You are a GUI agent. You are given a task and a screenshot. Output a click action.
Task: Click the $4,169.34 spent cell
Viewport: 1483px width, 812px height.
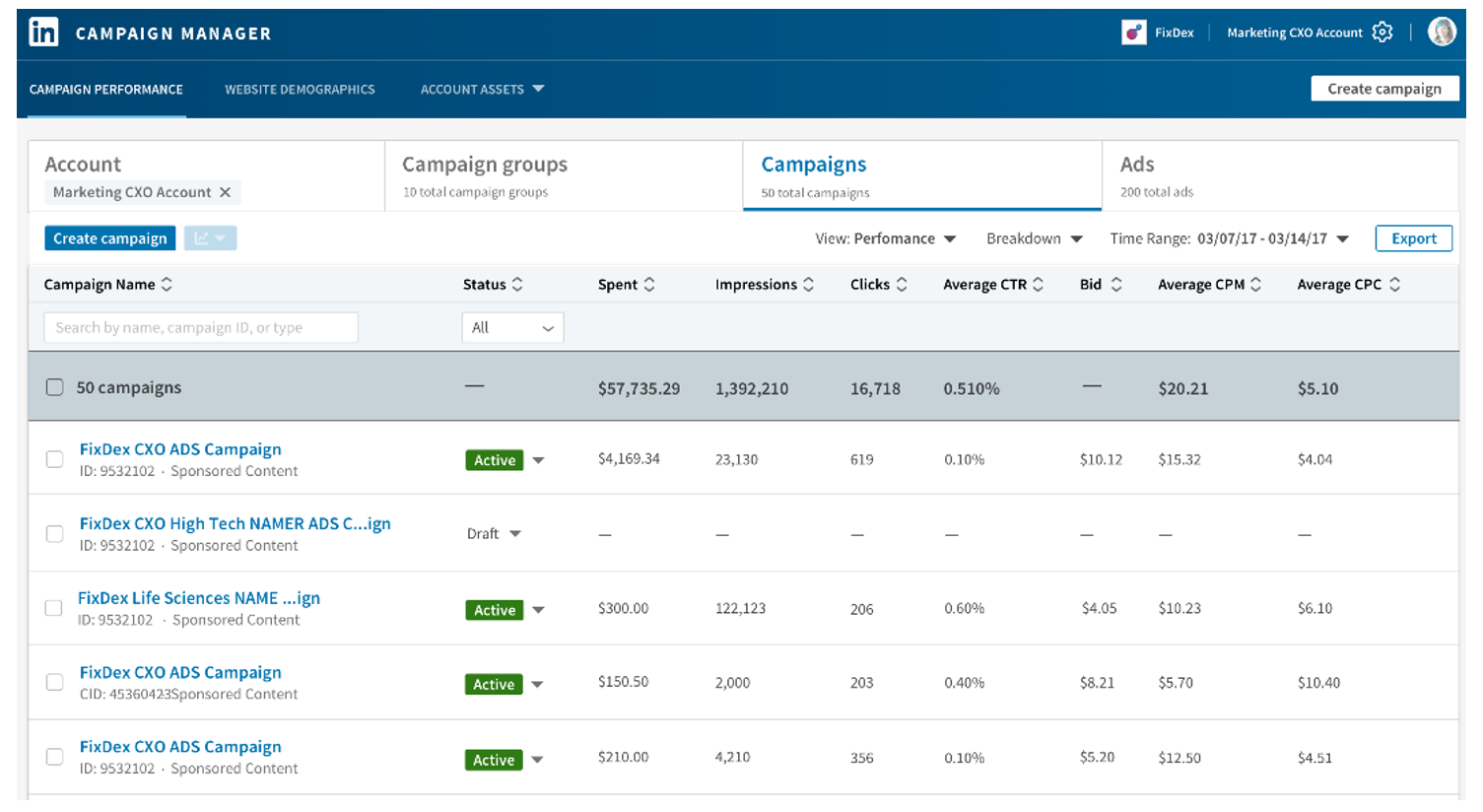(x=629, y=459)
